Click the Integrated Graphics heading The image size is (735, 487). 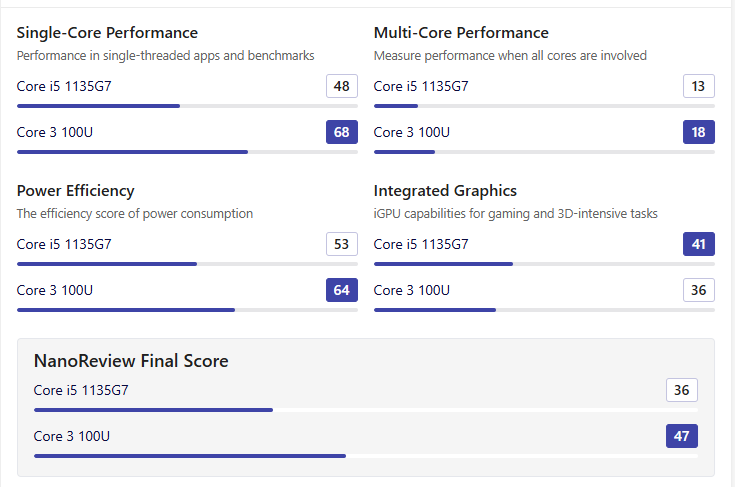pyautogui.click(x=445, y=191)
